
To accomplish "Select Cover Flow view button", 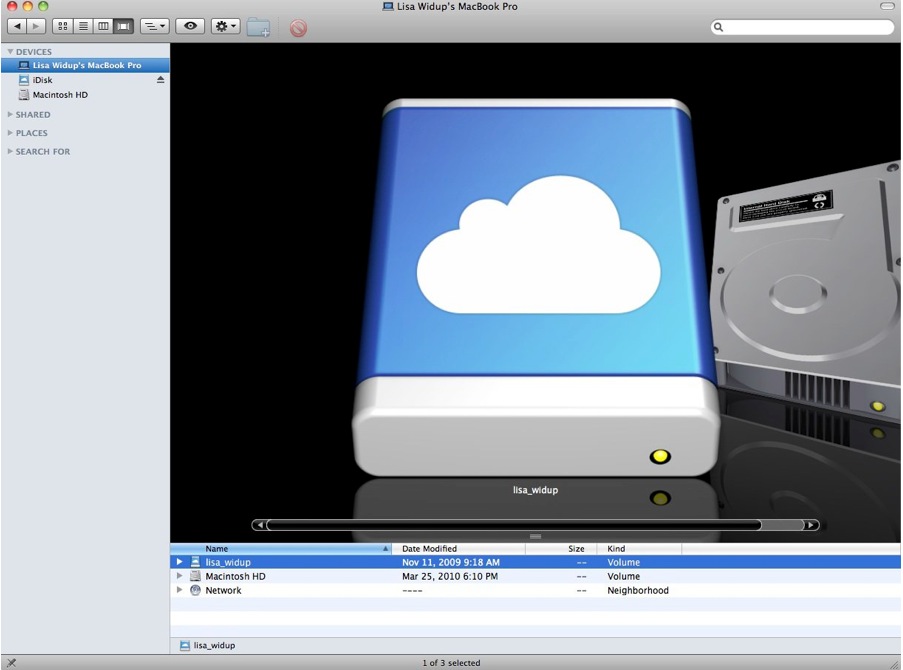I will tap(123, 26).
